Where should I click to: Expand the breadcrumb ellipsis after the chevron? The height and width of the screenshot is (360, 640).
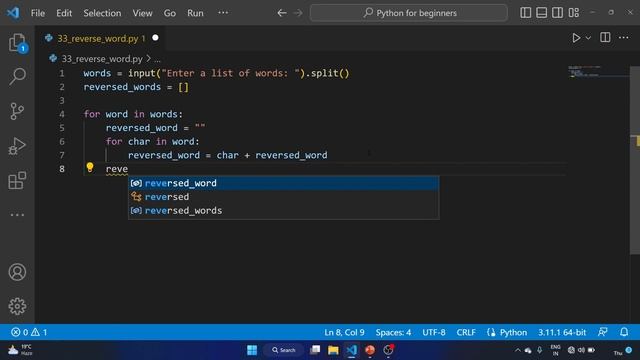(157, 60)
